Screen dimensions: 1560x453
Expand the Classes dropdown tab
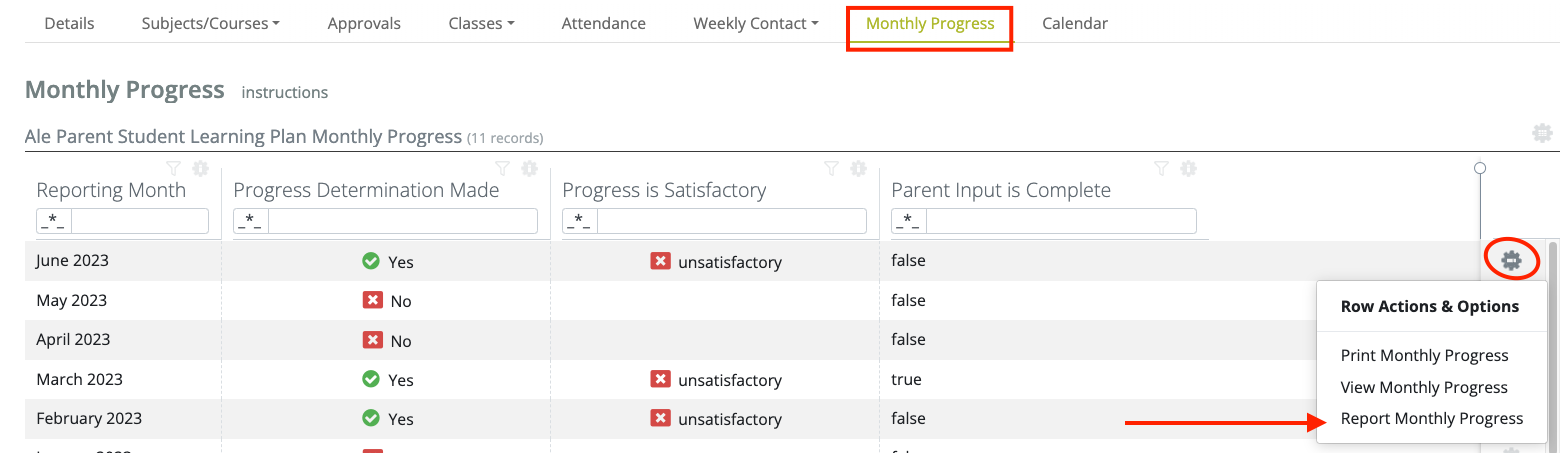click(x=481, y=23)
